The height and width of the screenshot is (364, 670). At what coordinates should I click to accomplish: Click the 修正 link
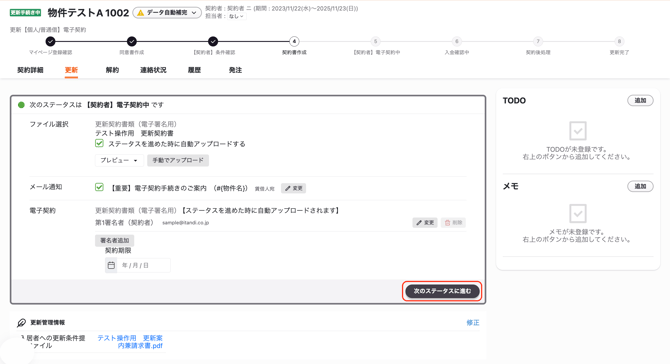[473, 323]
